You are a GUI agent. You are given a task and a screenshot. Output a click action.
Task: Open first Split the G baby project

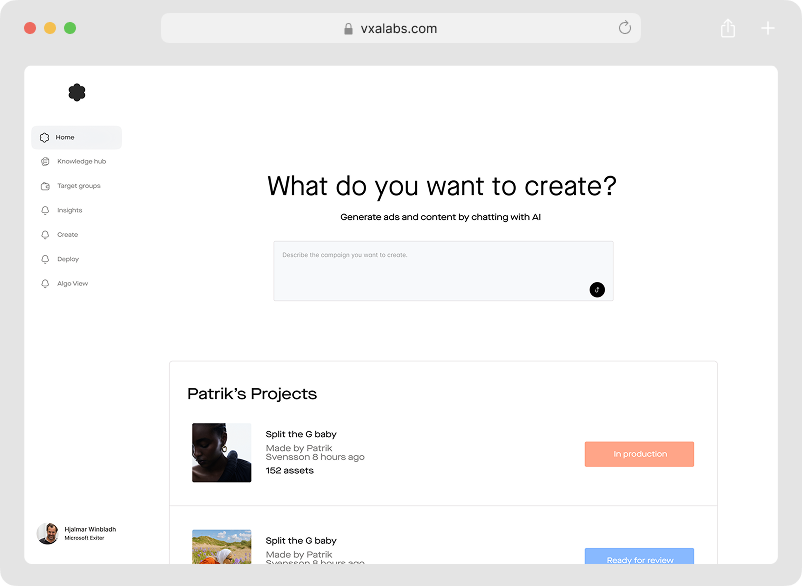click(x=301, y=434)
